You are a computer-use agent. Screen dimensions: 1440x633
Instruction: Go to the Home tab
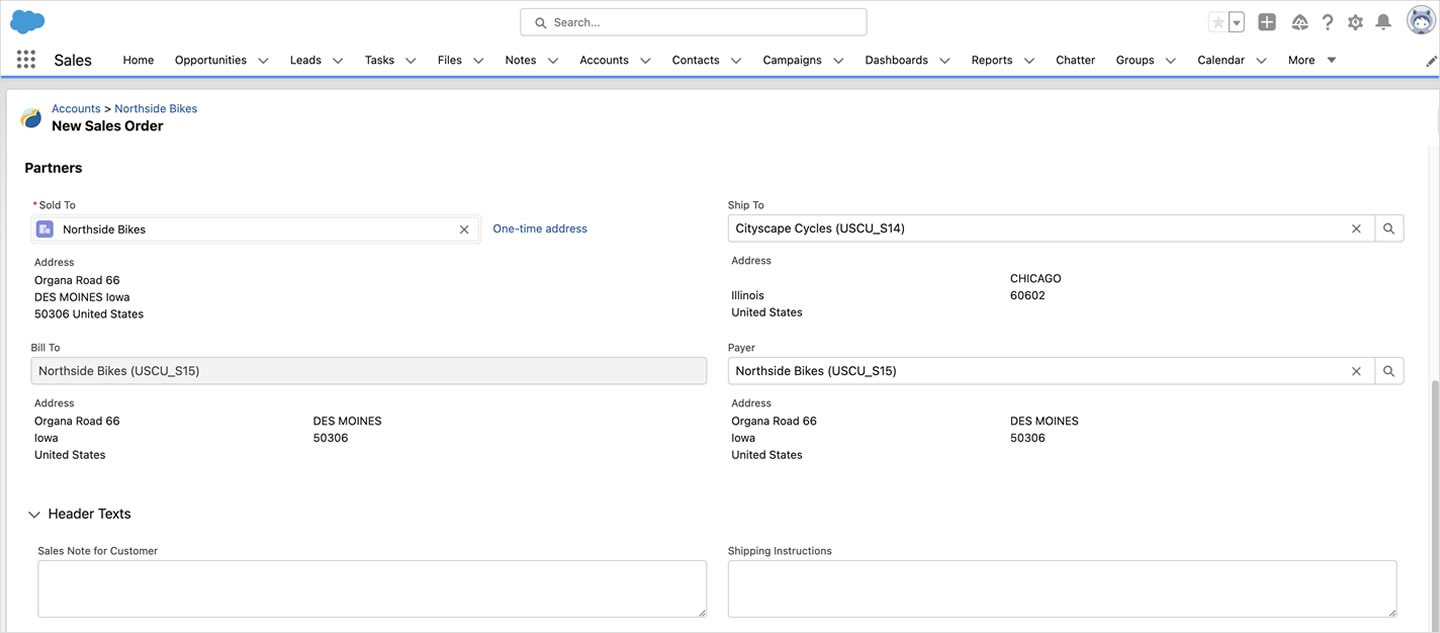(138, 60)
